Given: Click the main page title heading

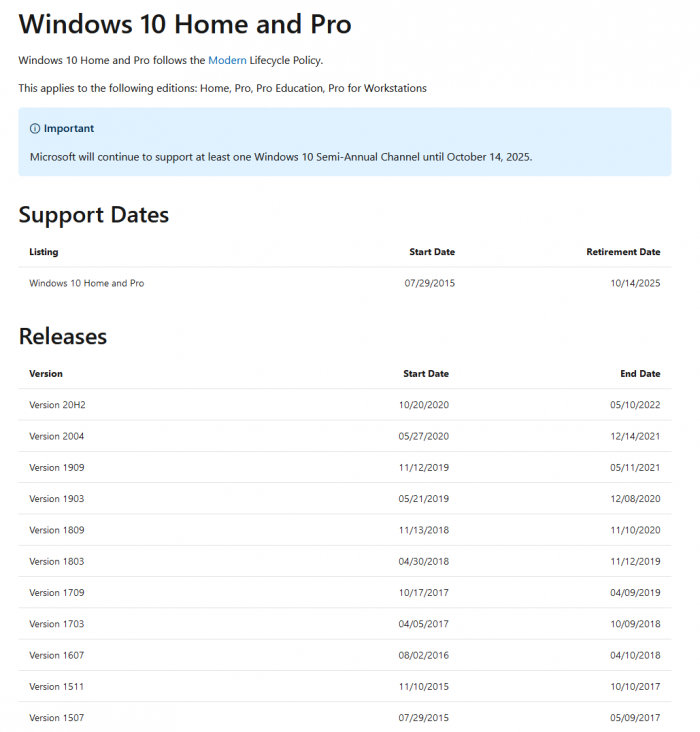Looking at the screenshot, I should click(185, 24).
